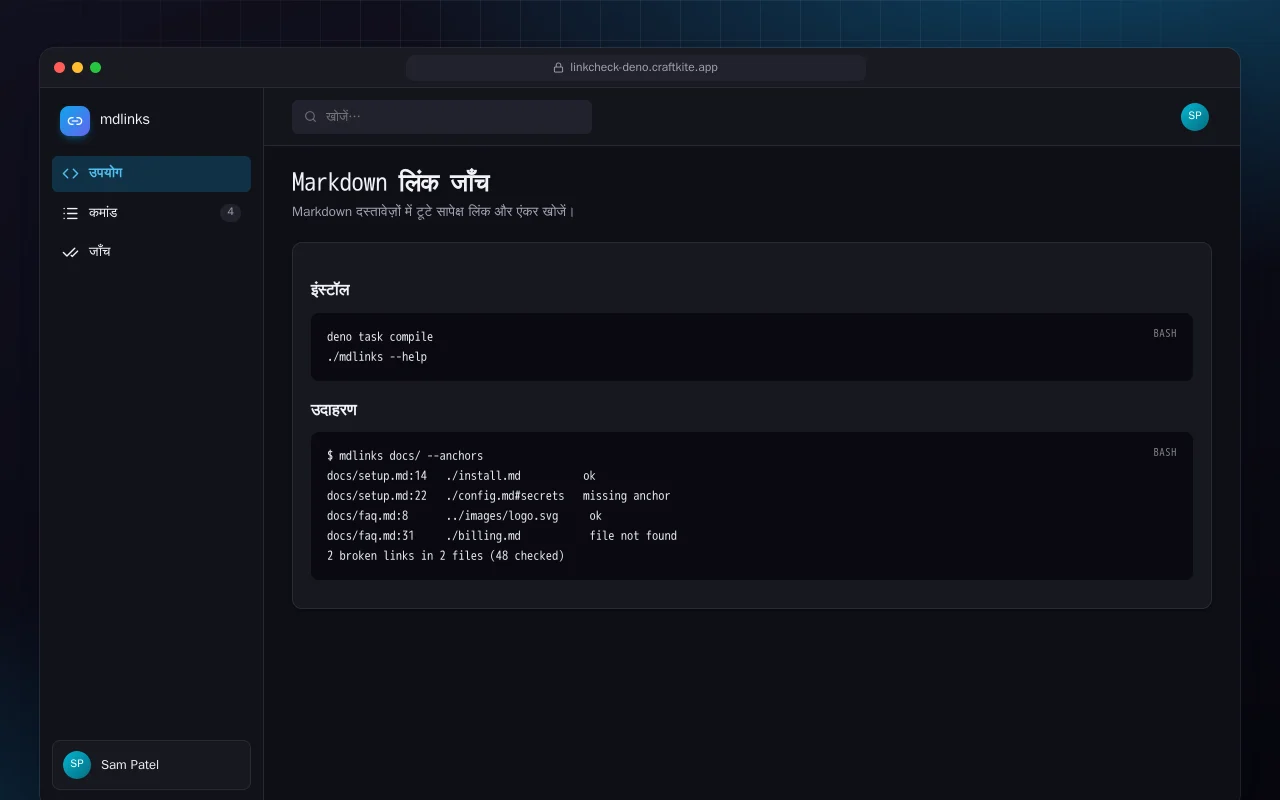Open the जाँच page
Viewport: 1280px width, 800px height.
pos(151,252)
